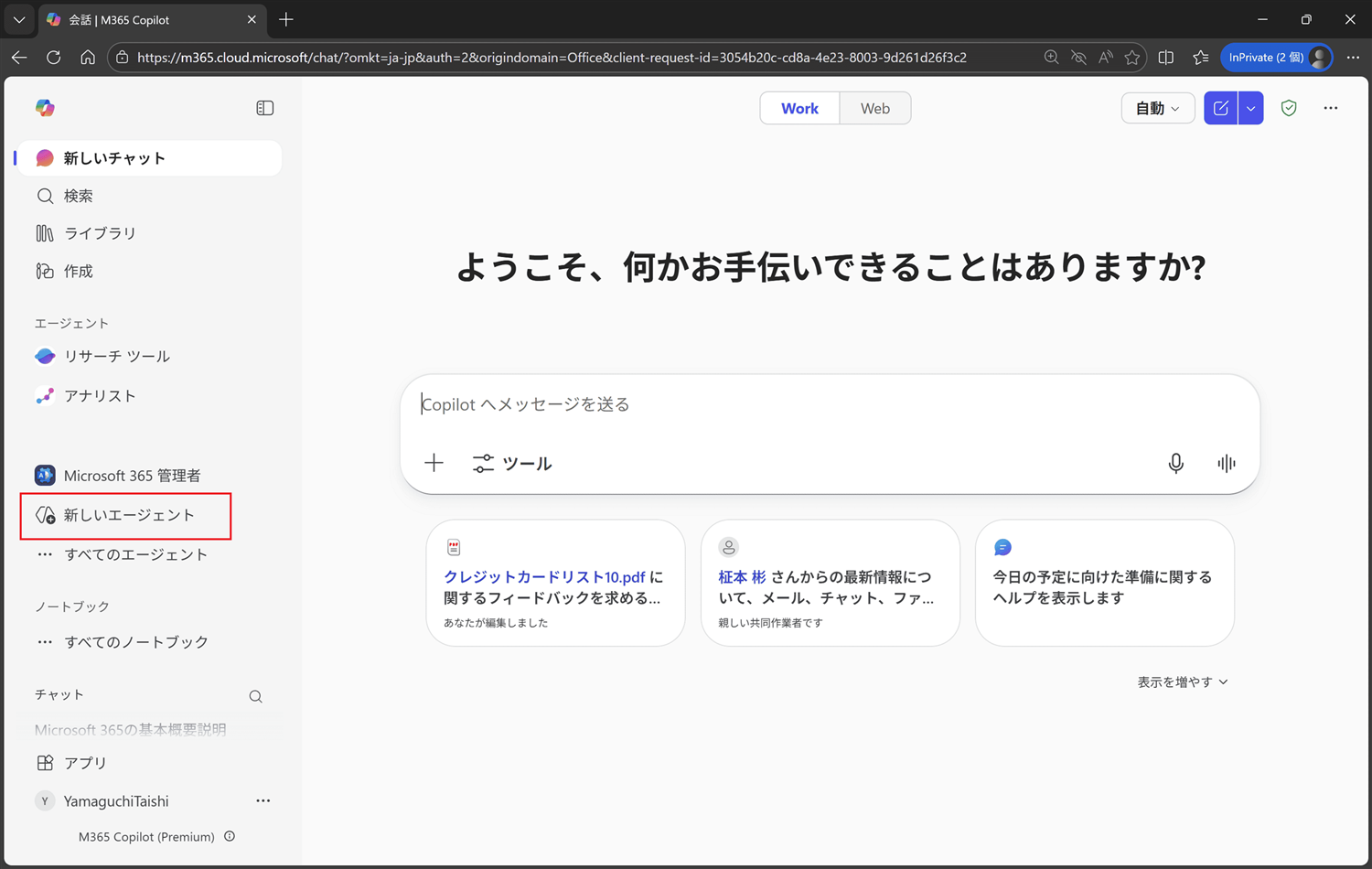Open chat Microsoft 365の基本概要説明
This screenshot has width=1372, height=869.
pyautogui.click(x=131, y=729)
